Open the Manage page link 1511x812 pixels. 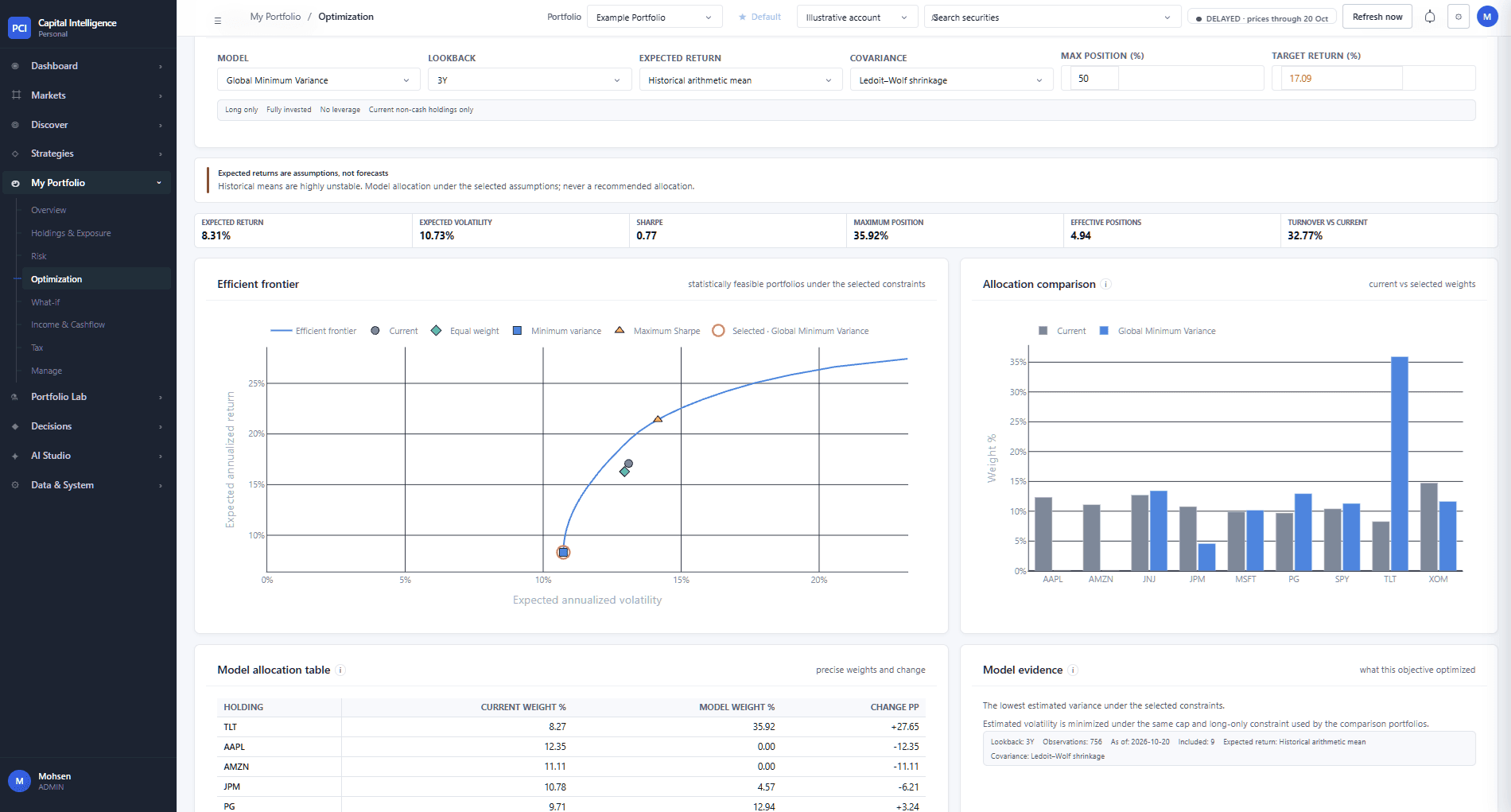(46, 371)
